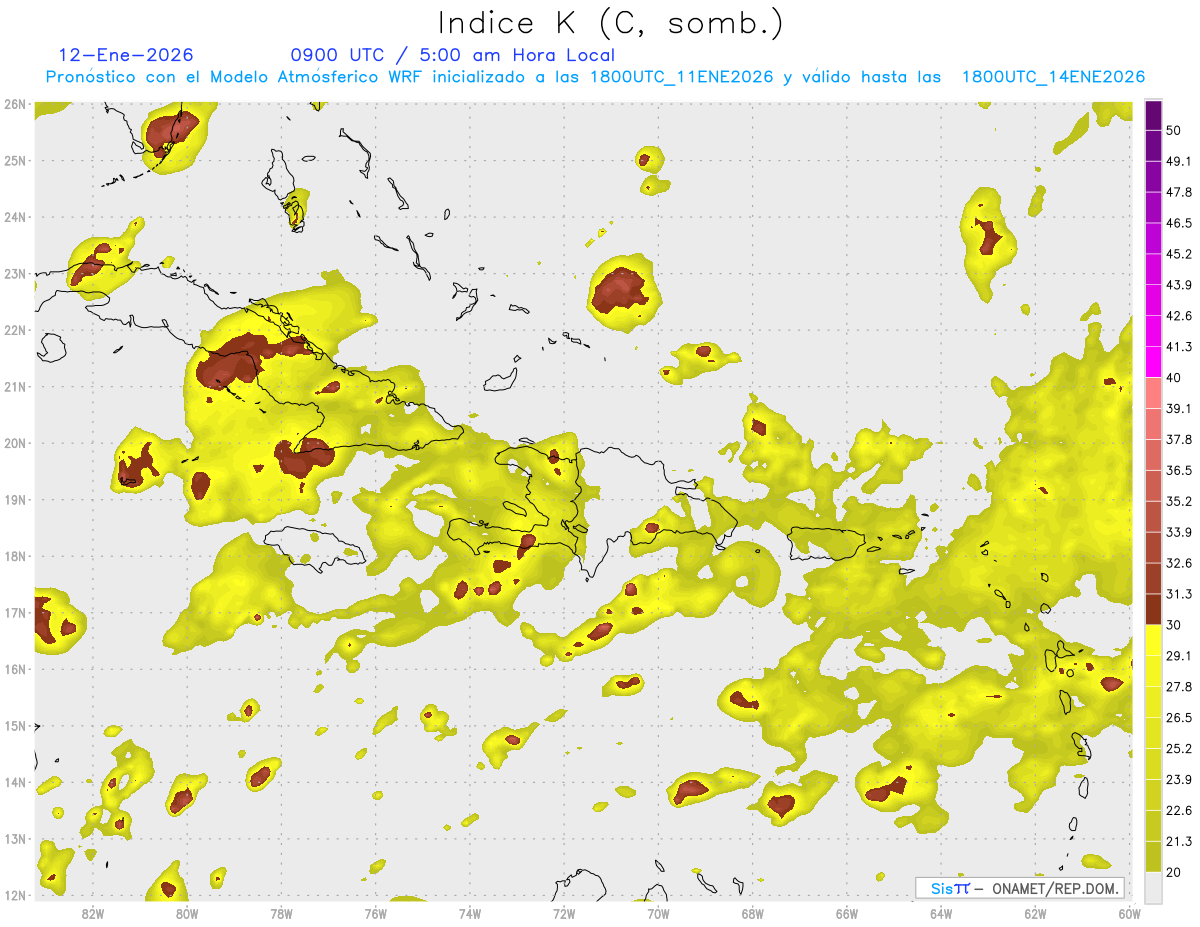Viewport: 1200px width, 927px height.
Task: Pick the bright yellow colorbar segment between 29.1 and 30
Action: (1153, 641)
